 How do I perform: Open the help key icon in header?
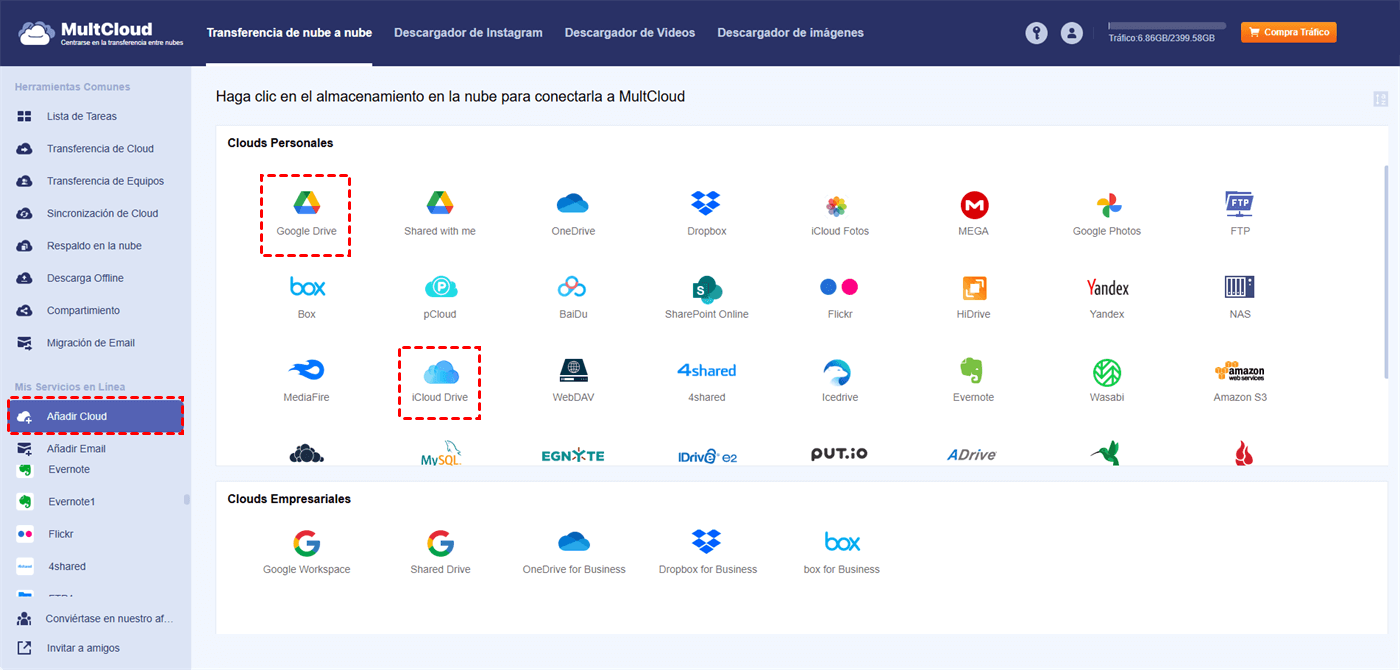pyautogui.click(x=1036, y=33)
